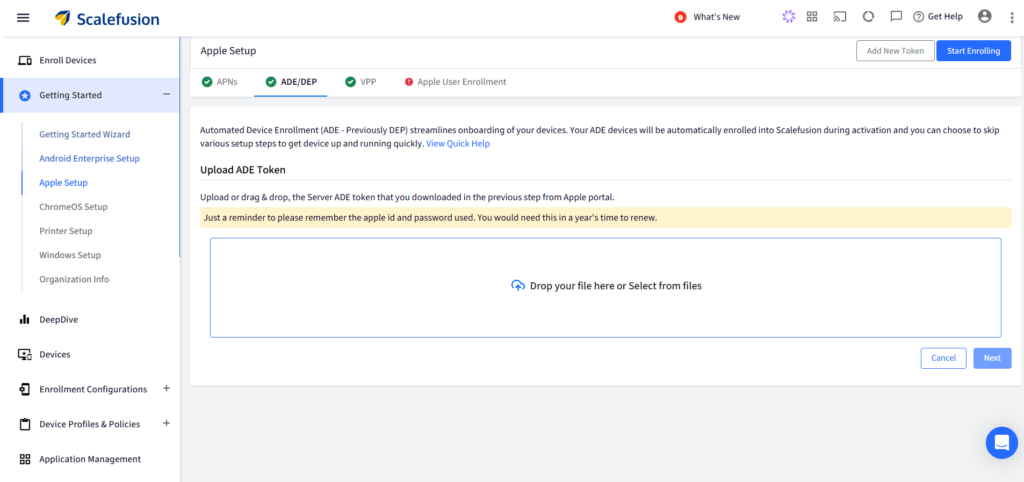This screenshot has height=482, width=1024.
Task: Click the Application Management grid icon
Action: click(25, 459)
